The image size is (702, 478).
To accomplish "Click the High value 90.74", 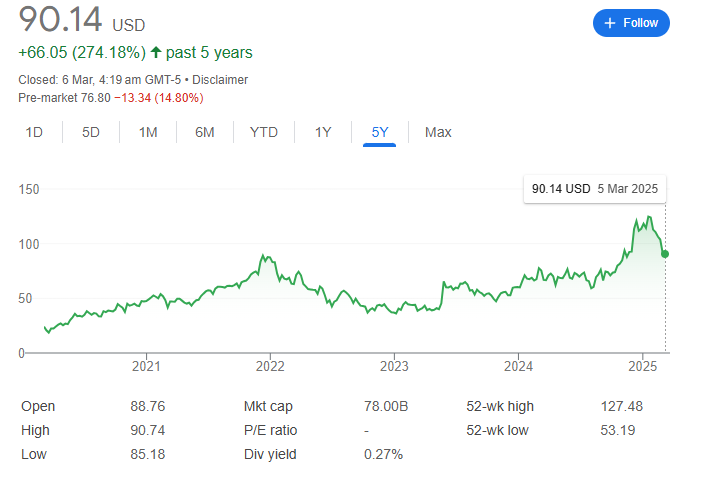I will [148, 430].
